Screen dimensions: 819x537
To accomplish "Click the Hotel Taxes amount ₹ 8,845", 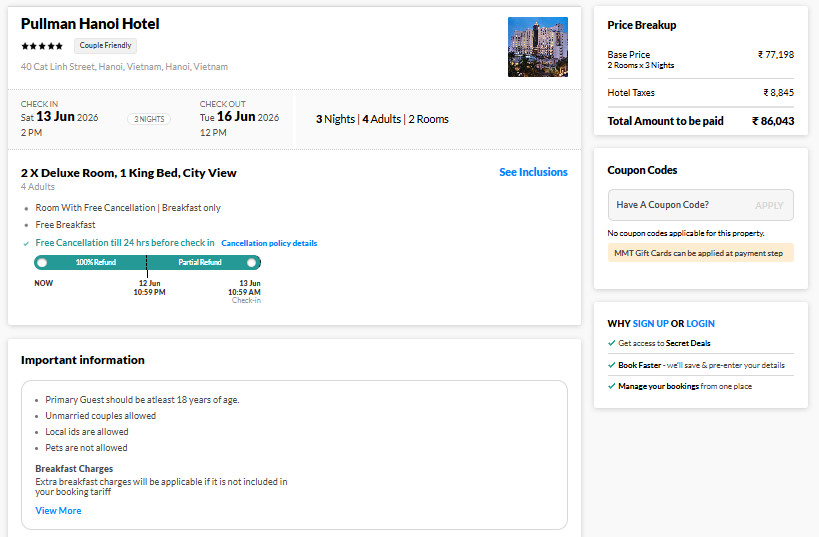I will coord(778,92).
